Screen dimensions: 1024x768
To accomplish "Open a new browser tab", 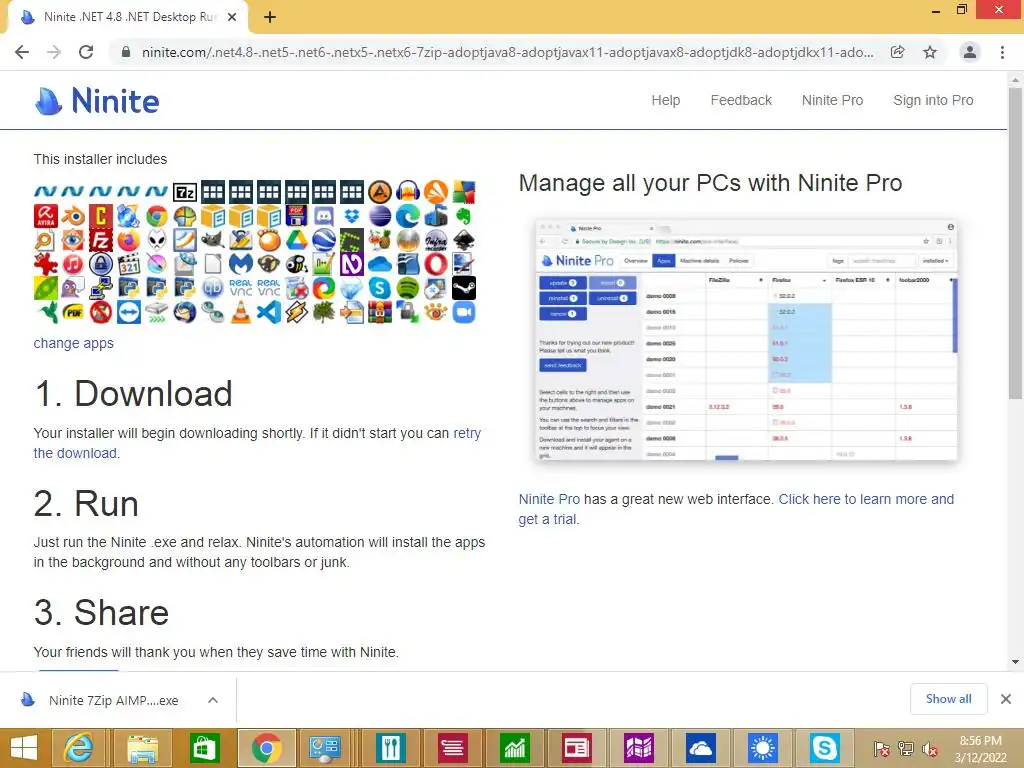I will [270, 18].
